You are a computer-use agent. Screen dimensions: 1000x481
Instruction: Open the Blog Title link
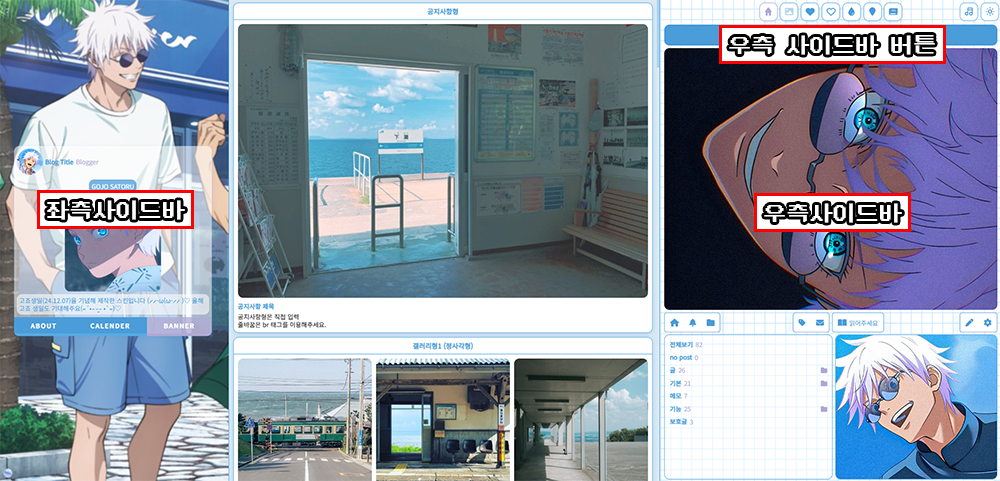click(x=59, y=162)
